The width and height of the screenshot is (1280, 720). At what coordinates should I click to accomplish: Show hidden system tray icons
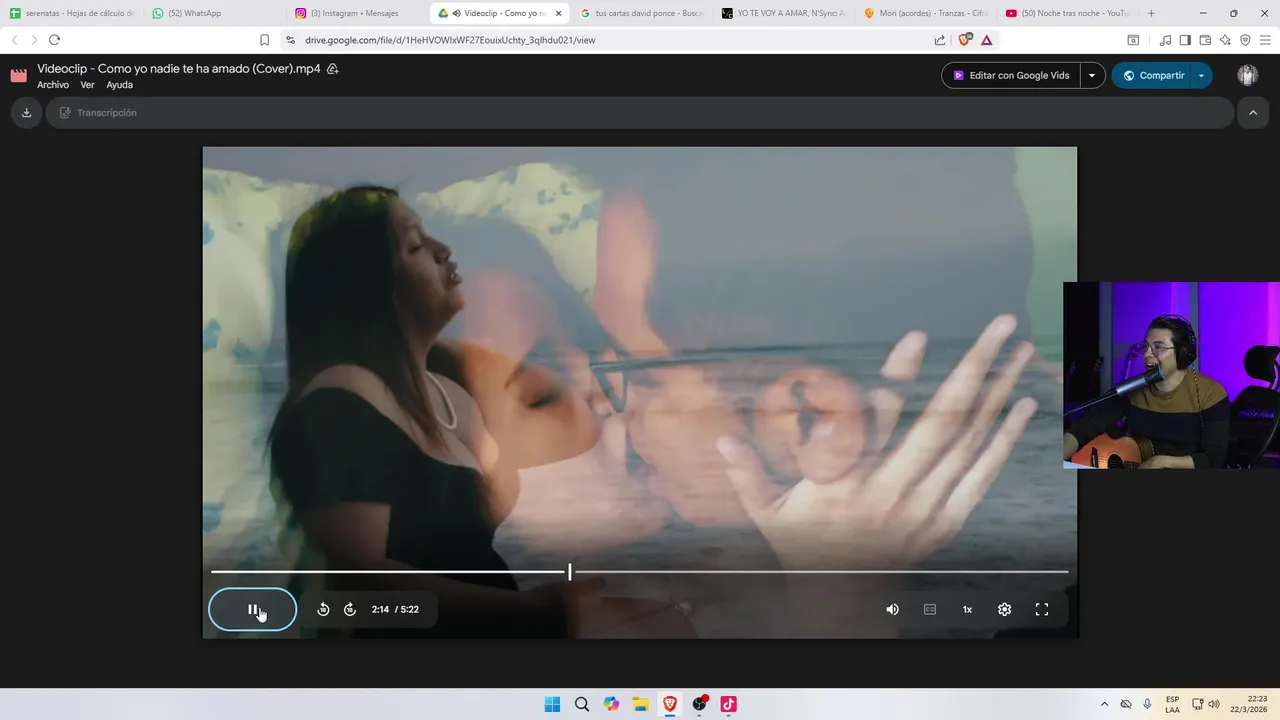[x=1104, y=704]
